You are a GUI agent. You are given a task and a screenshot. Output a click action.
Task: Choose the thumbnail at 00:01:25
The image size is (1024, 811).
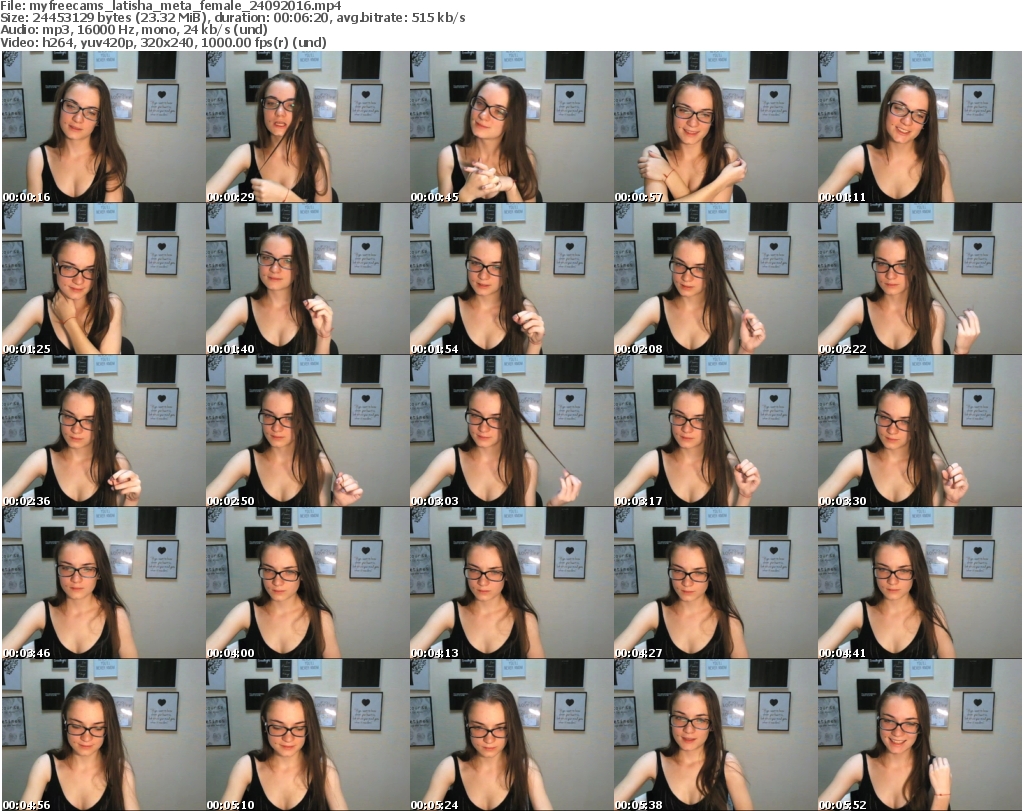103,279
